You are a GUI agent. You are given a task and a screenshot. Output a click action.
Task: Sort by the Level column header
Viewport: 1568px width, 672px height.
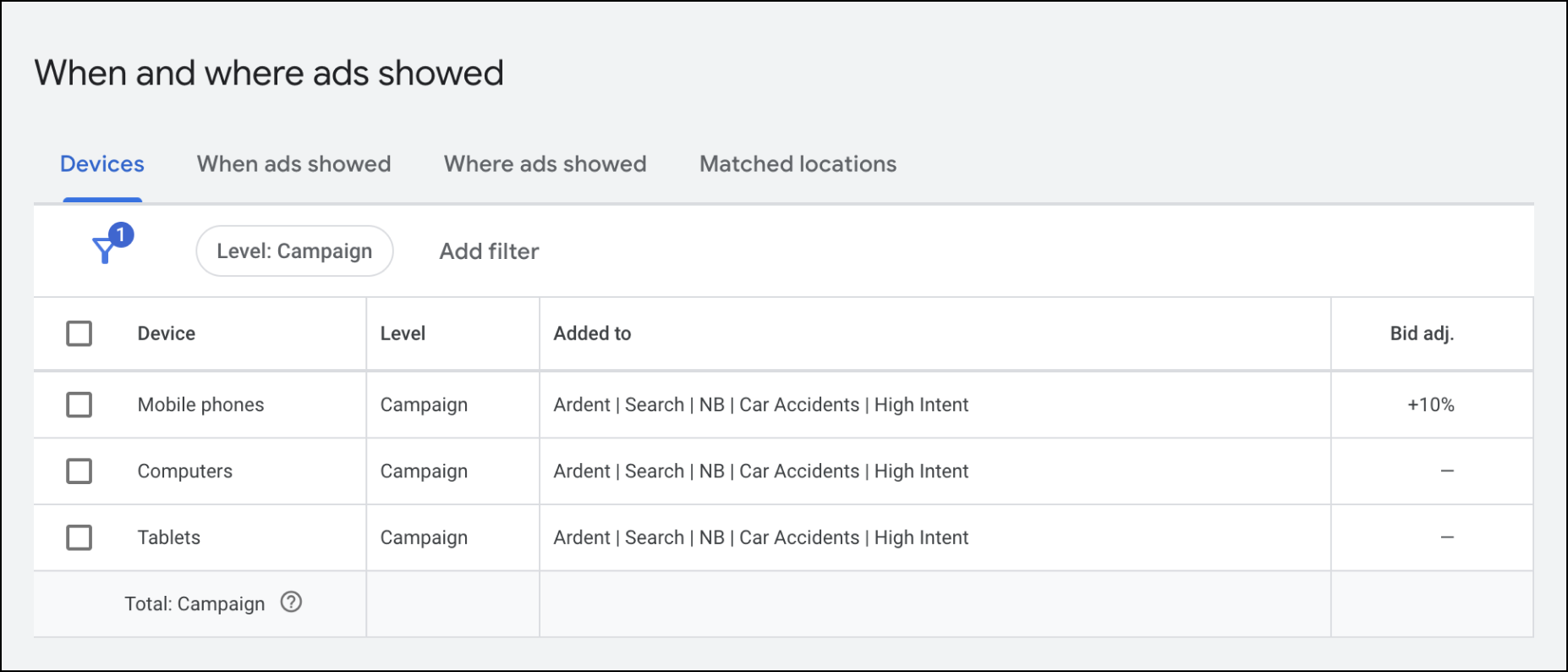pyautogui.click(x=403, y=333)
